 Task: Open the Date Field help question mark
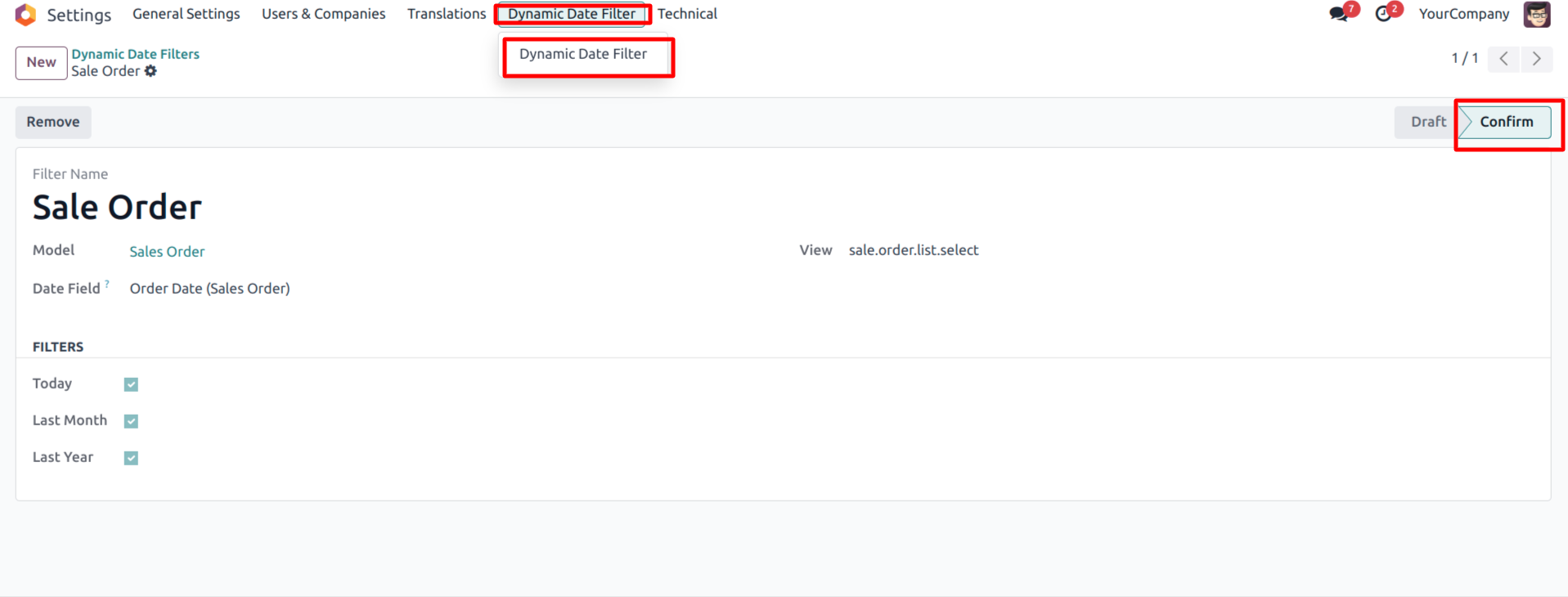pos(107,284)
